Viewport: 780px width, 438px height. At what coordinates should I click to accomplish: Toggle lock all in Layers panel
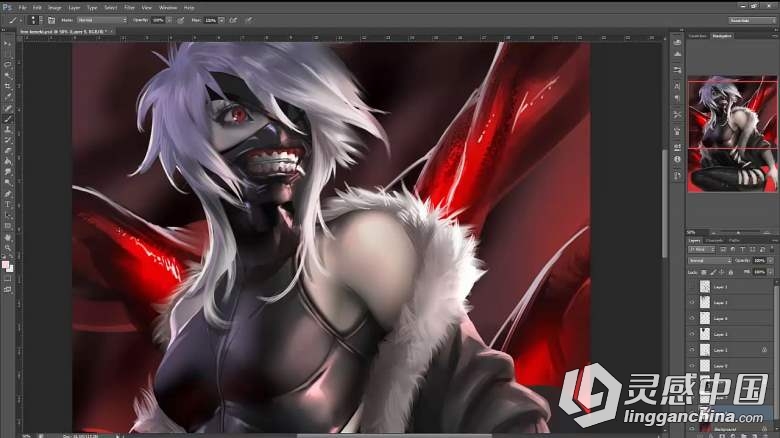(x=730, y=272)
